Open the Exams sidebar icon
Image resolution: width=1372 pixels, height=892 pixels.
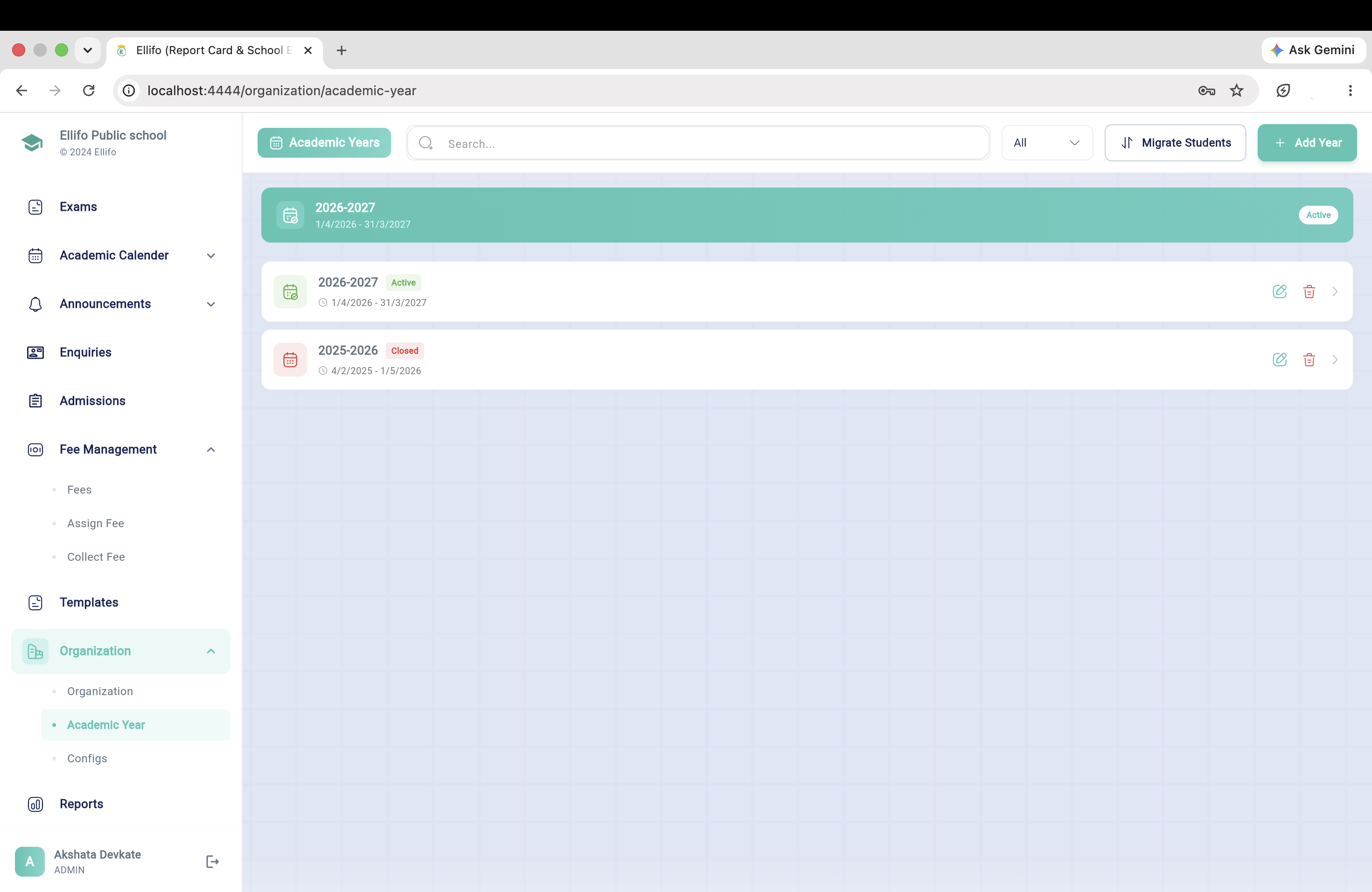(x=35, y=207)
